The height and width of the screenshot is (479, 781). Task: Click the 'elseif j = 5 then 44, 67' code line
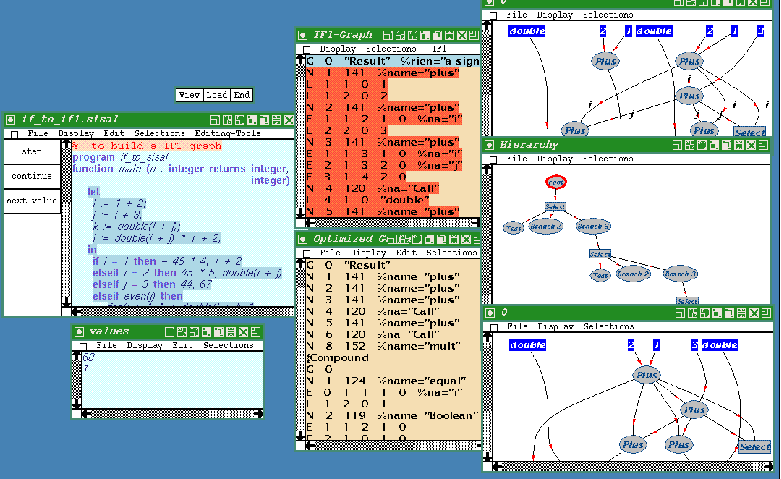(152, 284)
